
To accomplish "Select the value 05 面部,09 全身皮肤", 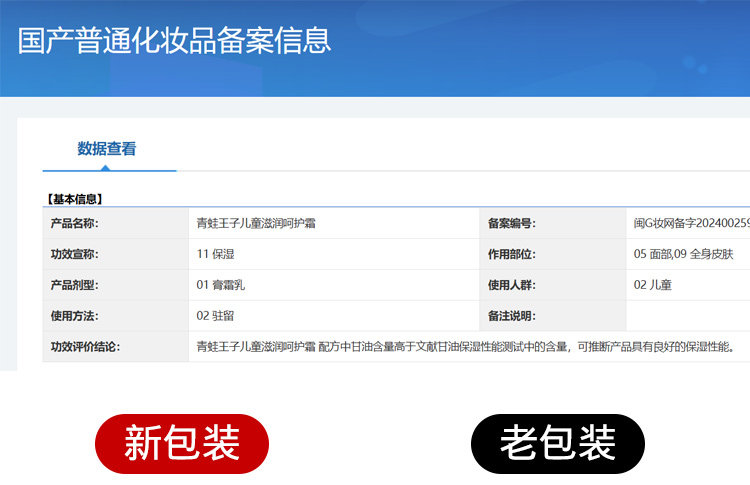I will [684, 254].
